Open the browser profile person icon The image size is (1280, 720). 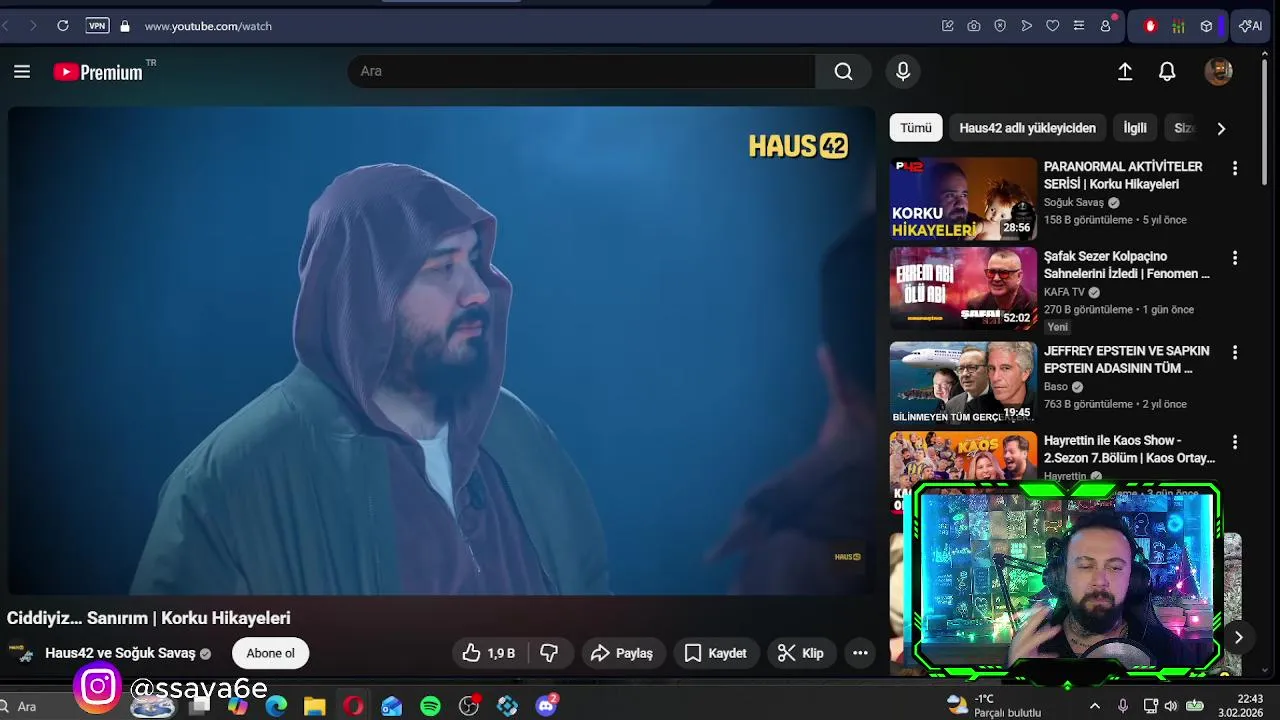pos(1106,26)
